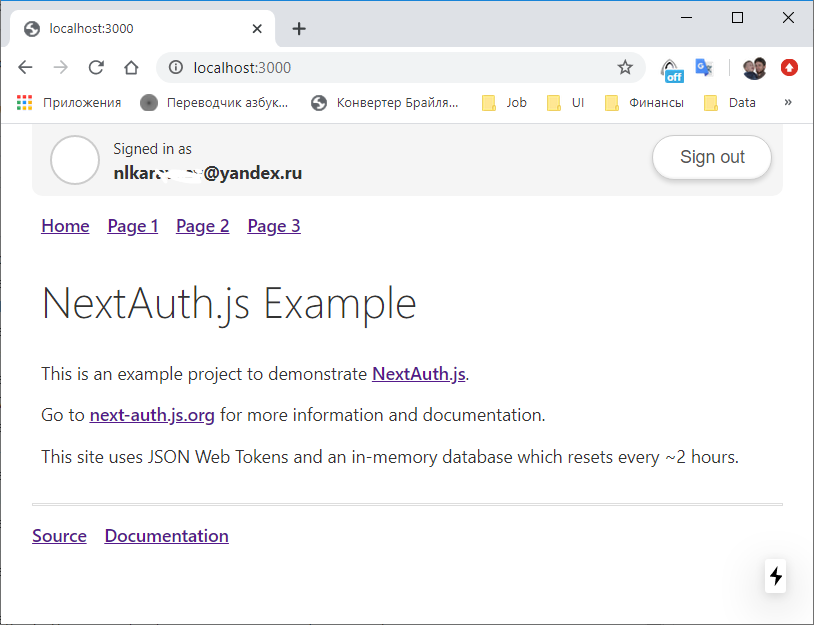This screenshot has height=625, width=814.
Task: Open the Переводчик азбук... bookmark
Action: 214,103
